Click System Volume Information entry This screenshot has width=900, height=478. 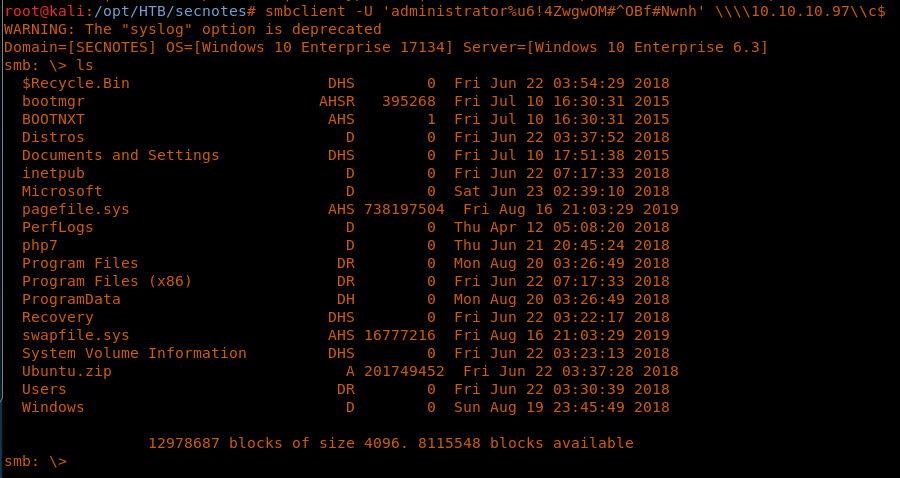134,353
